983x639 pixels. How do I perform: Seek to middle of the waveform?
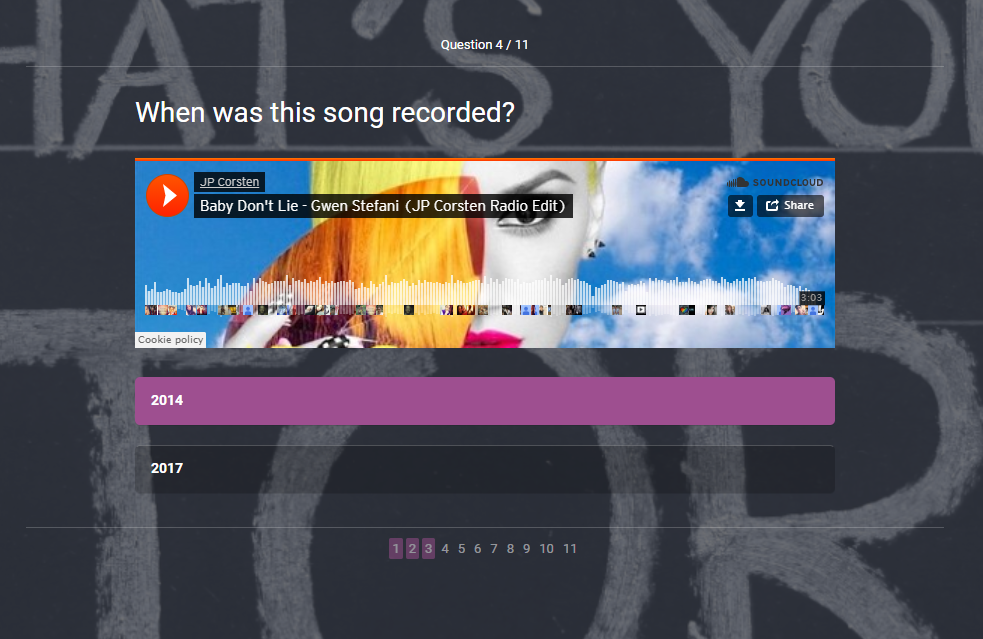coord(484,292)
